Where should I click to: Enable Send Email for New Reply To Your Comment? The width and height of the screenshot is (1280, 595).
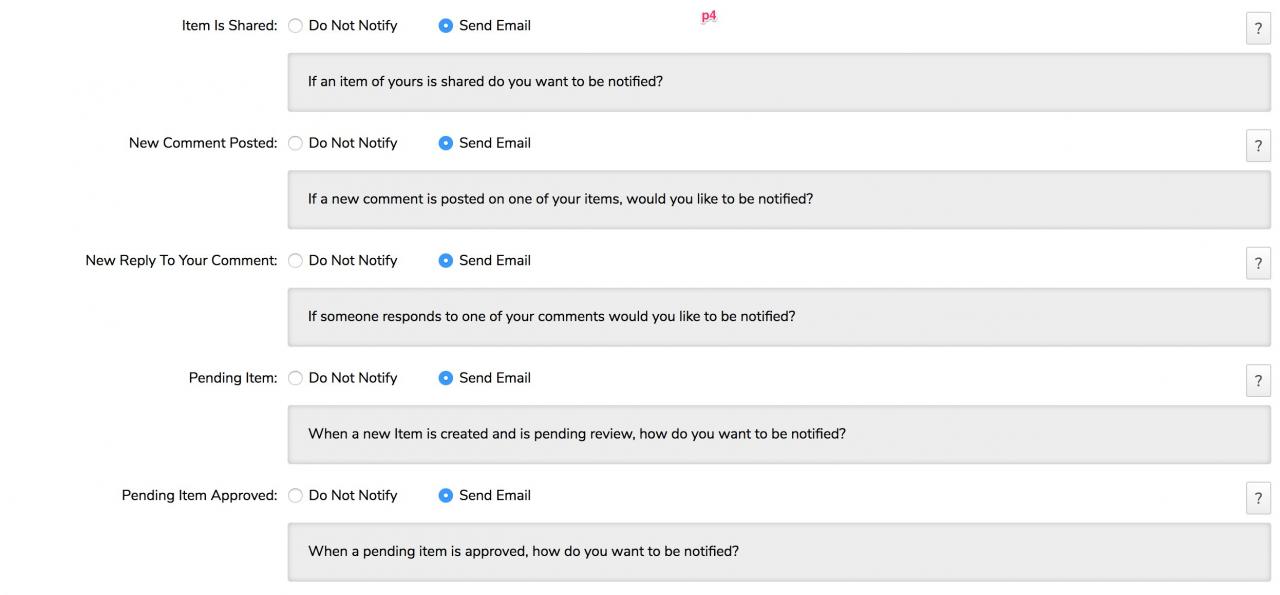point(446,261)
